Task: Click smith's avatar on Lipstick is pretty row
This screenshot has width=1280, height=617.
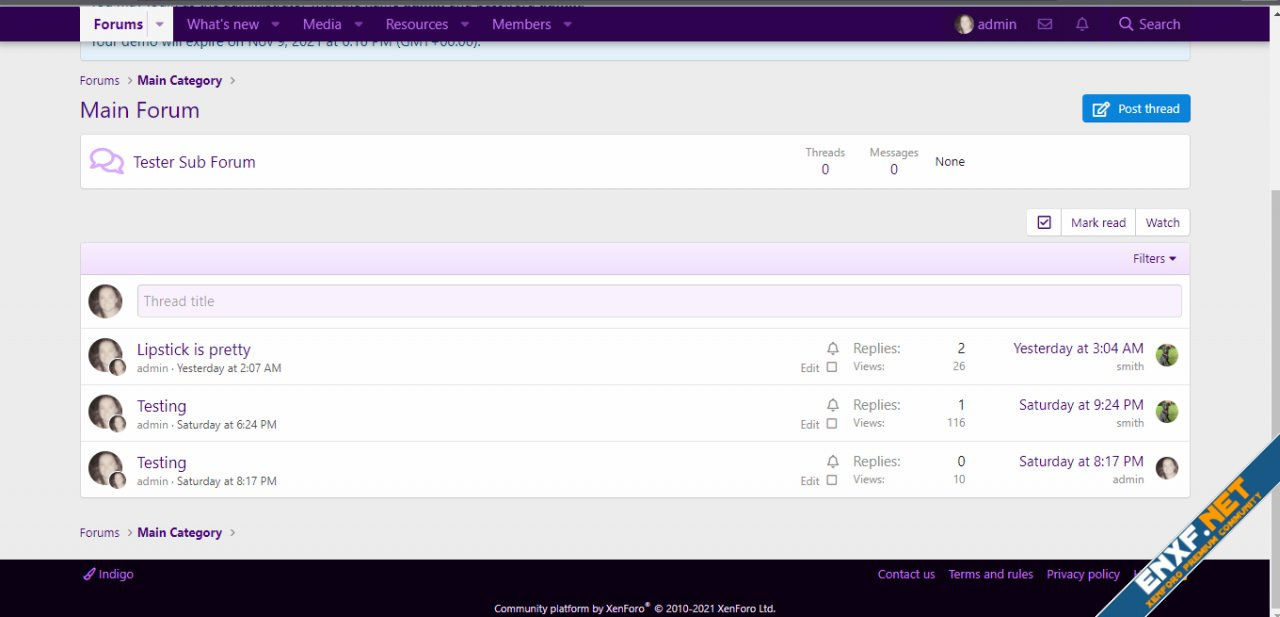Action: [1167, 355]
